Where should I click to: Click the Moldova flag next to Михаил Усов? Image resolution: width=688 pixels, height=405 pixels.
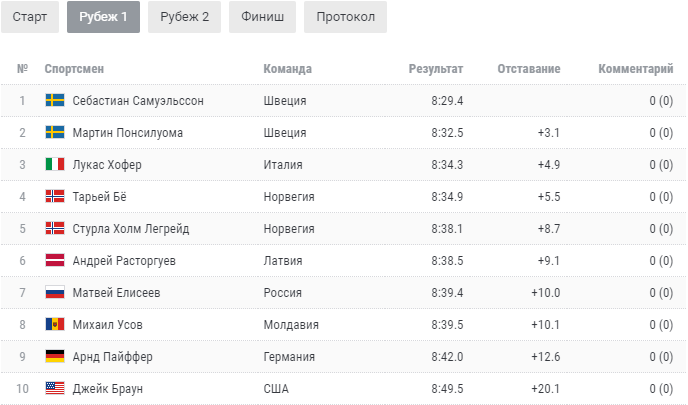(x=55, y=325)
